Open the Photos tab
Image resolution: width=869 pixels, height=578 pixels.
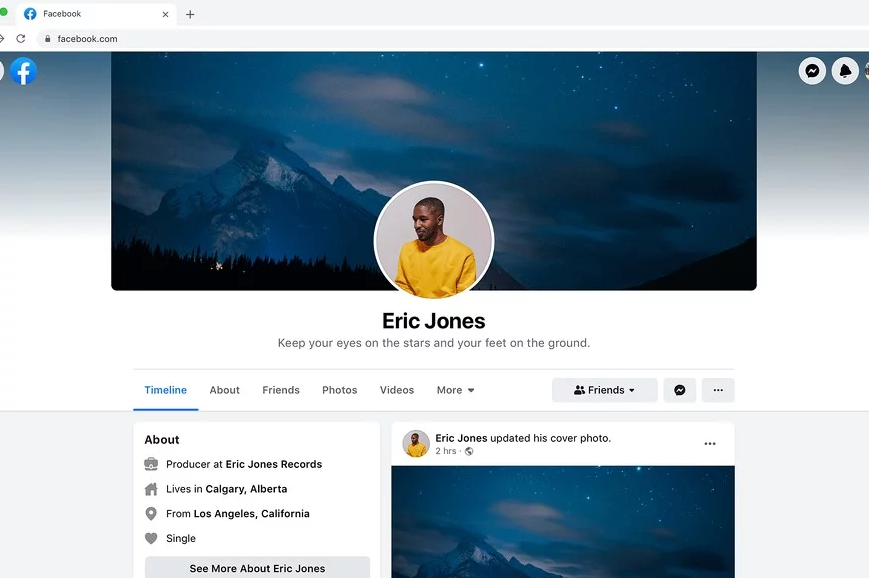[339, 390]
